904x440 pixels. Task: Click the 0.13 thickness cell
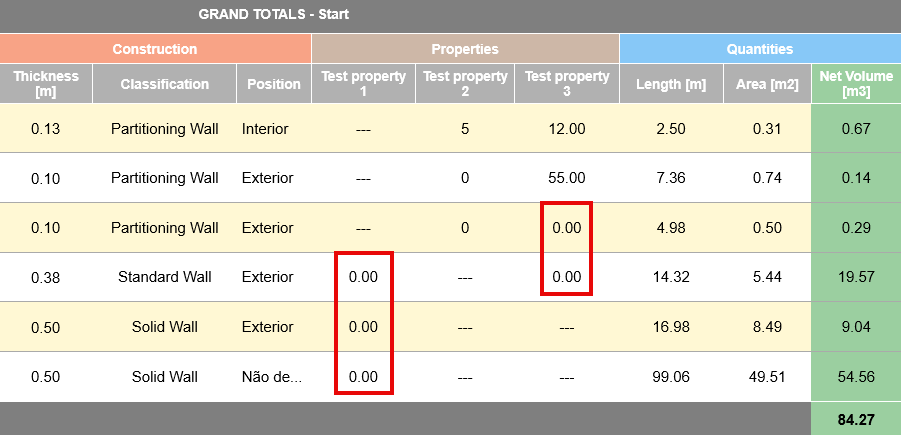click(46, 129)
